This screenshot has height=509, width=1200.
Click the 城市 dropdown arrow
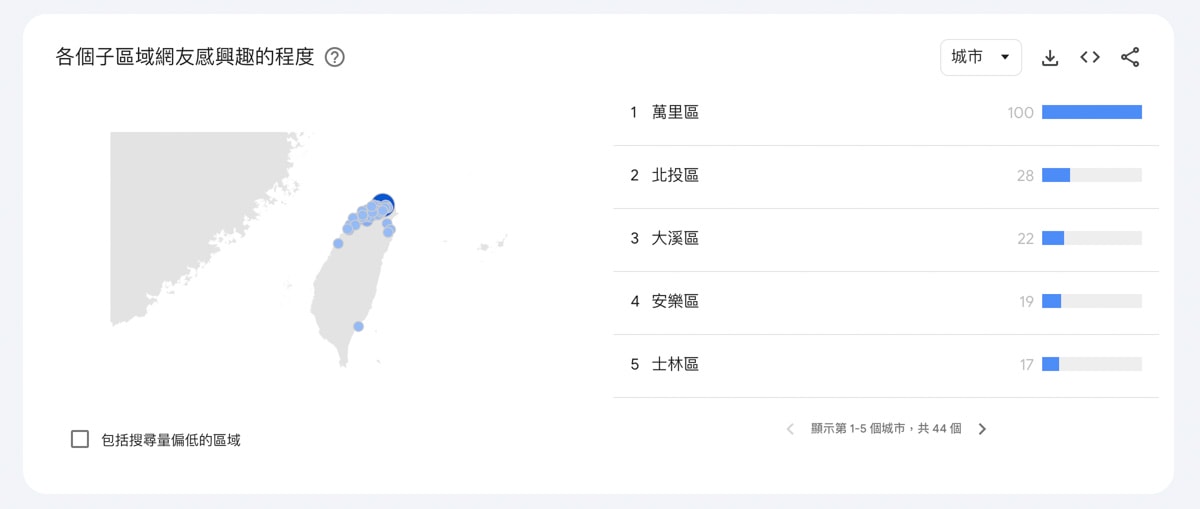point(1004,57)
